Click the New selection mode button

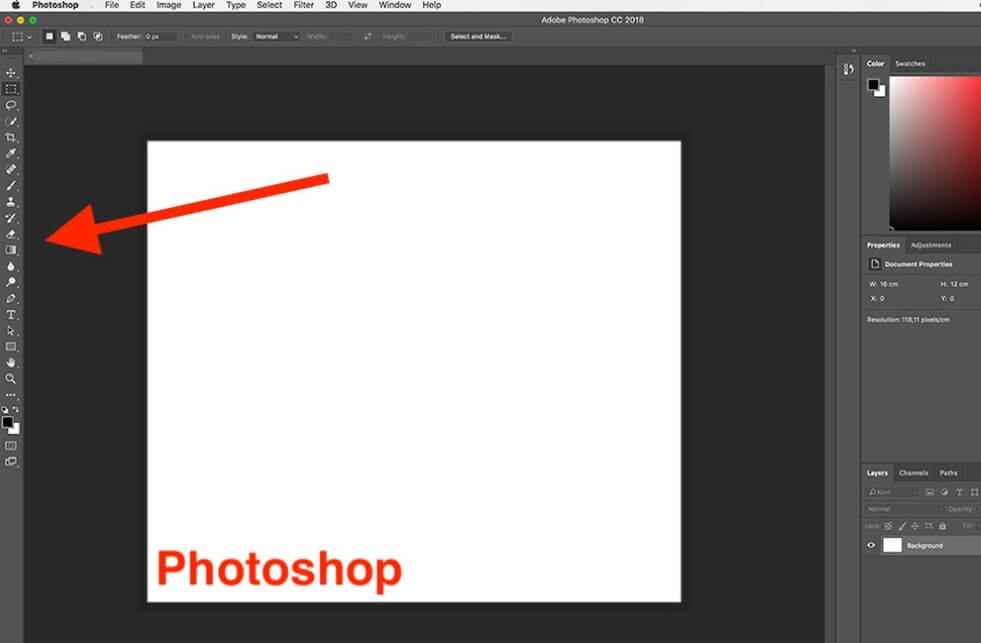point(49,36)
